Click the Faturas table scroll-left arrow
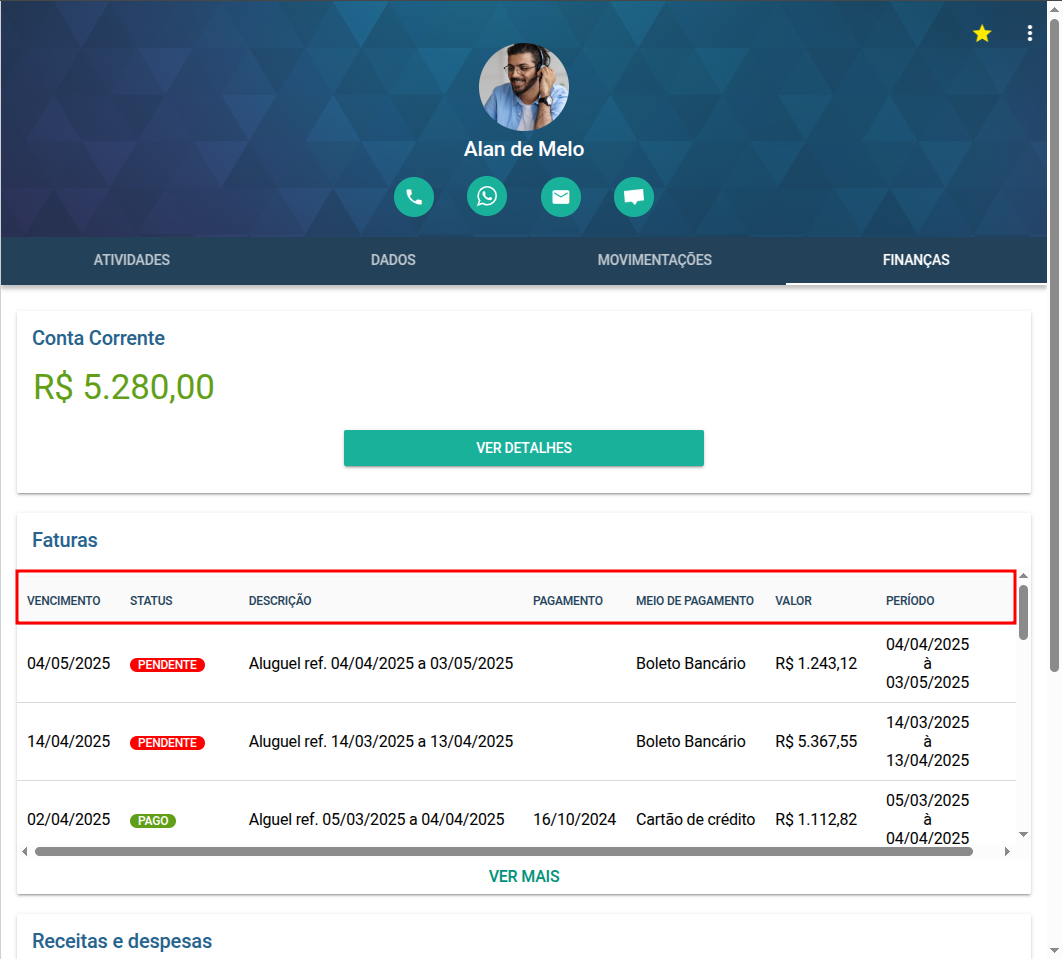Viewport: 1062px width, 959px height. pos(24,851)
